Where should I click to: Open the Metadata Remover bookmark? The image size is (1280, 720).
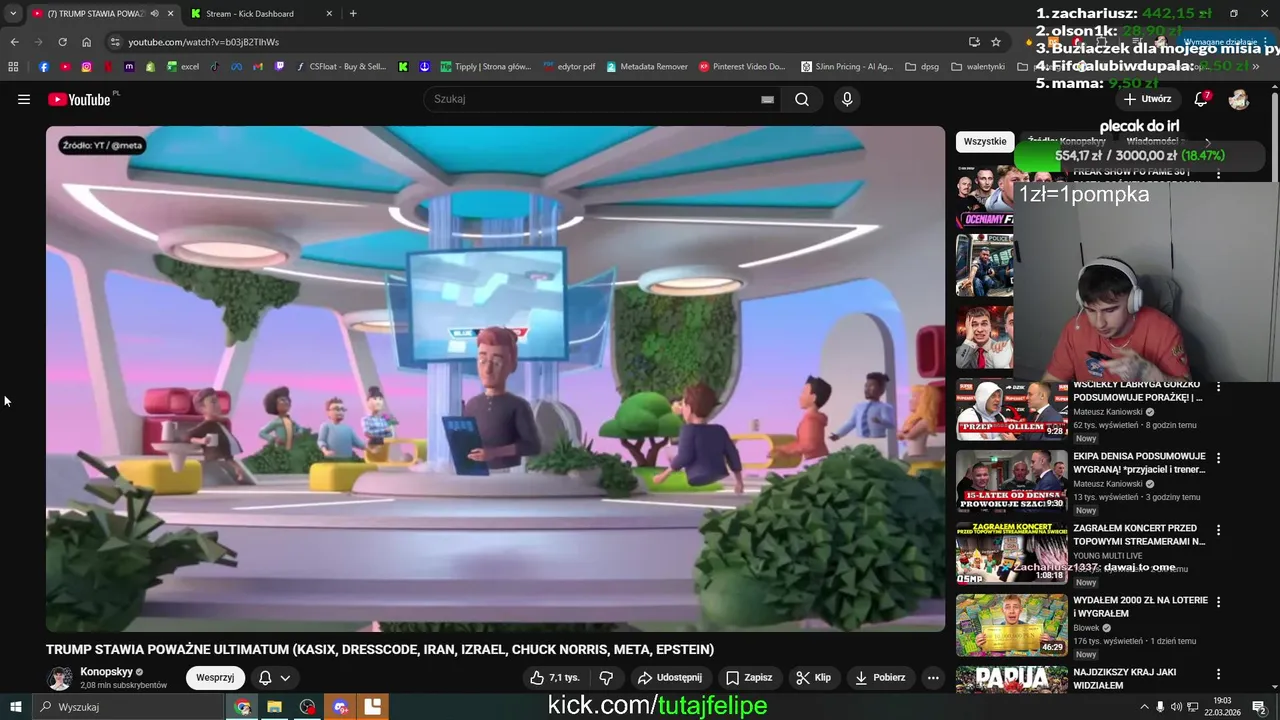click(x=646, y=67)
